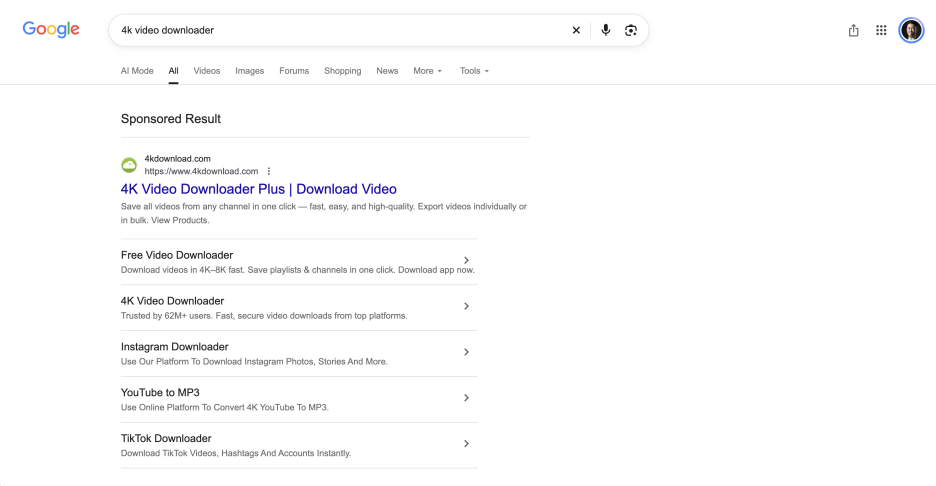Open the Google logo homepage

pos(51,29)
